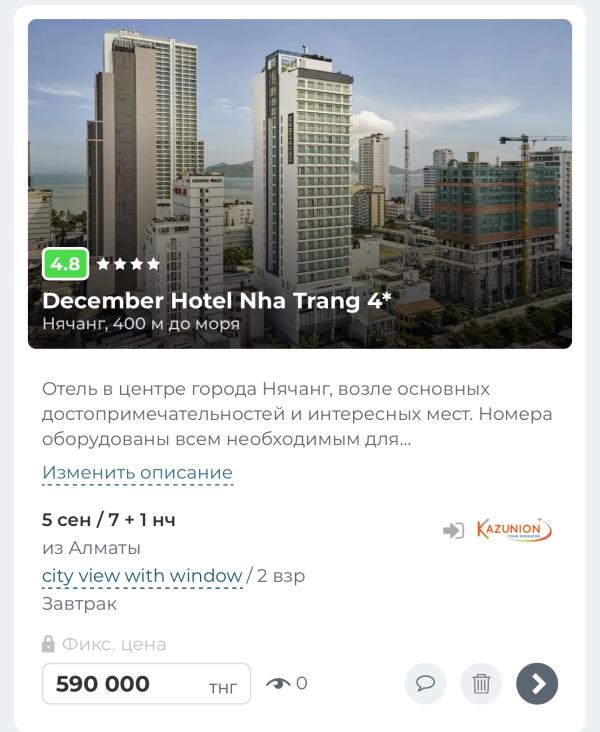Click the 'Завтрак' meal plan text
This screenshot has width=600, height=732.
79,604
